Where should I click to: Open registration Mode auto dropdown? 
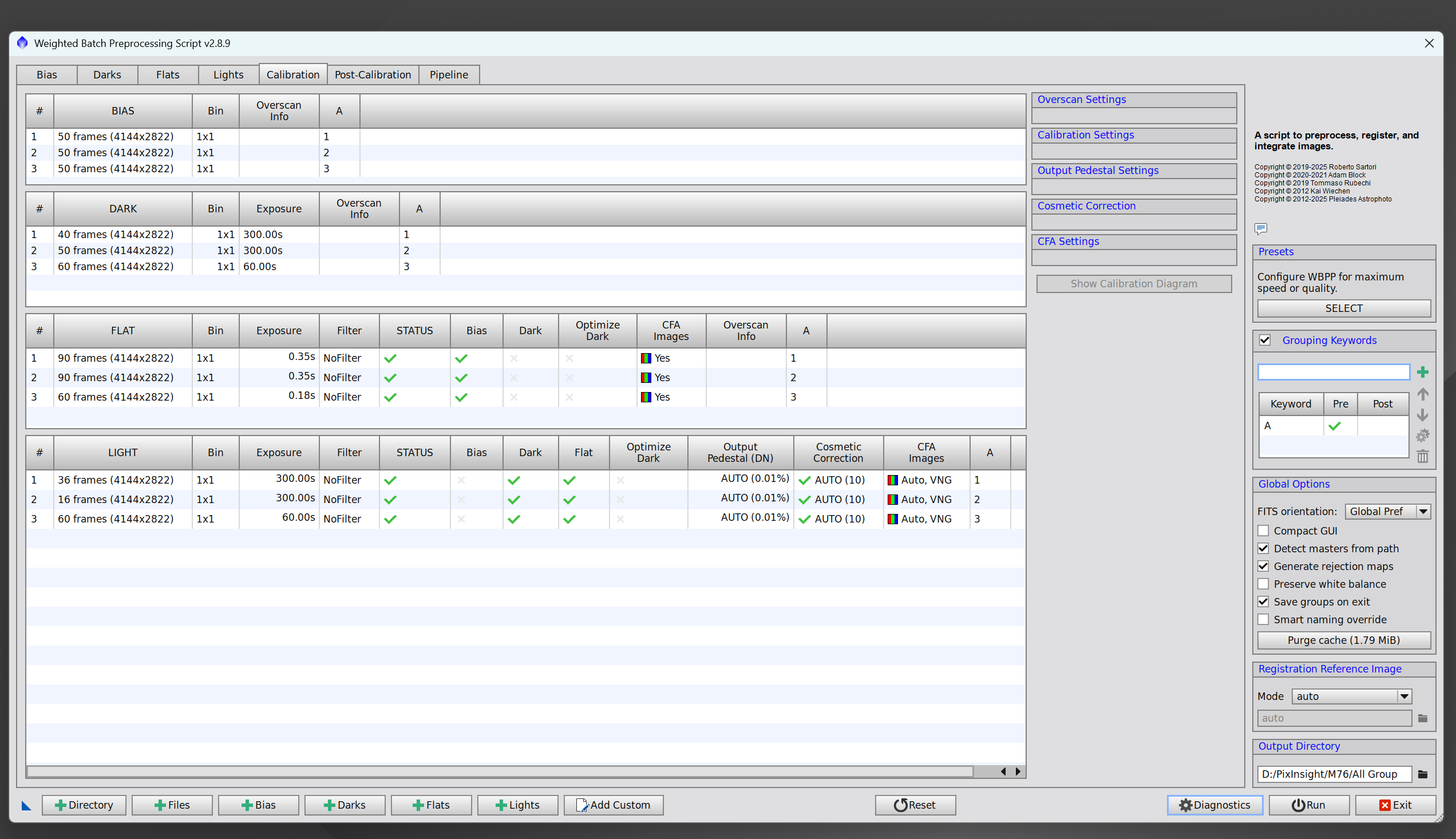pos(1351,696)
